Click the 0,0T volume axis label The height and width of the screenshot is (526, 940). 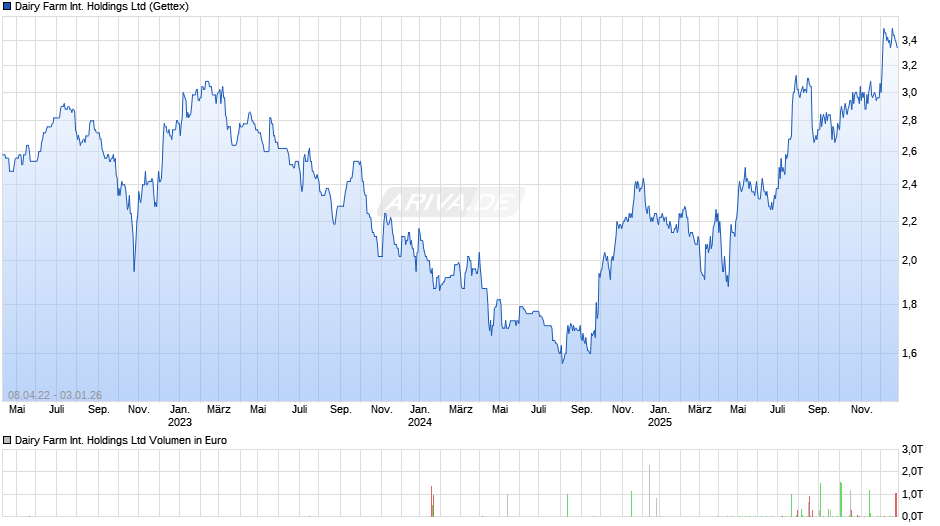pyautogui.click(x=912, y=516)
